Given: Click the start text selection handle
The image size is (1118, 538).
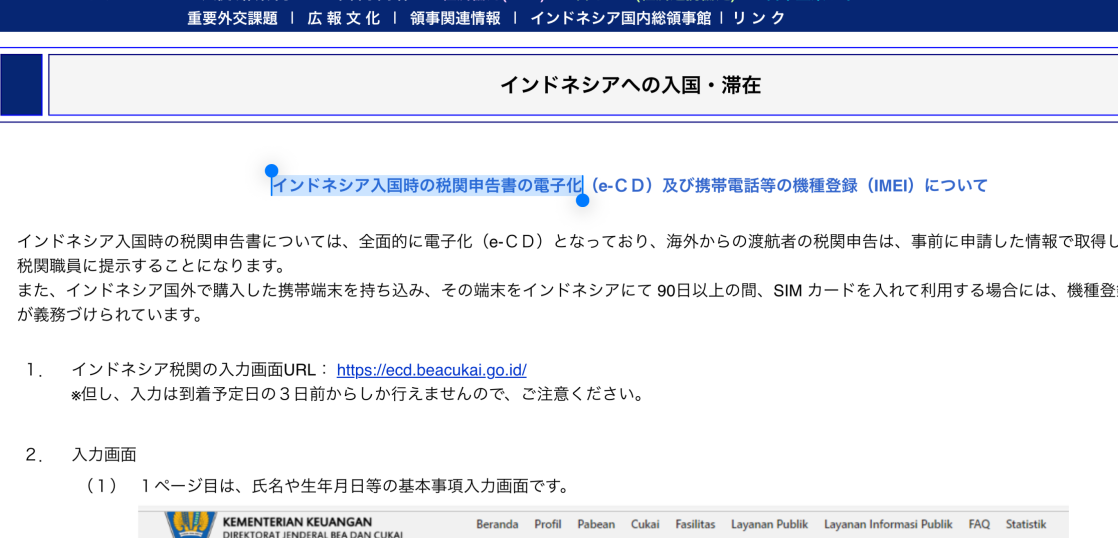Looking at the screenshot, I should [x=271, y=171].
